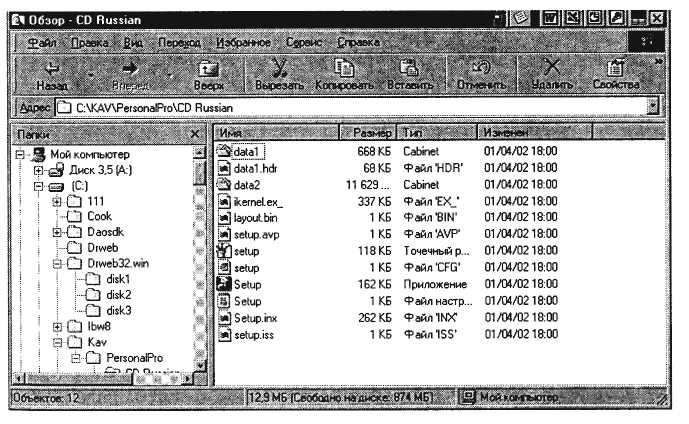Sort by the Имя column header
689x424 pixels.
coord(277,132)
